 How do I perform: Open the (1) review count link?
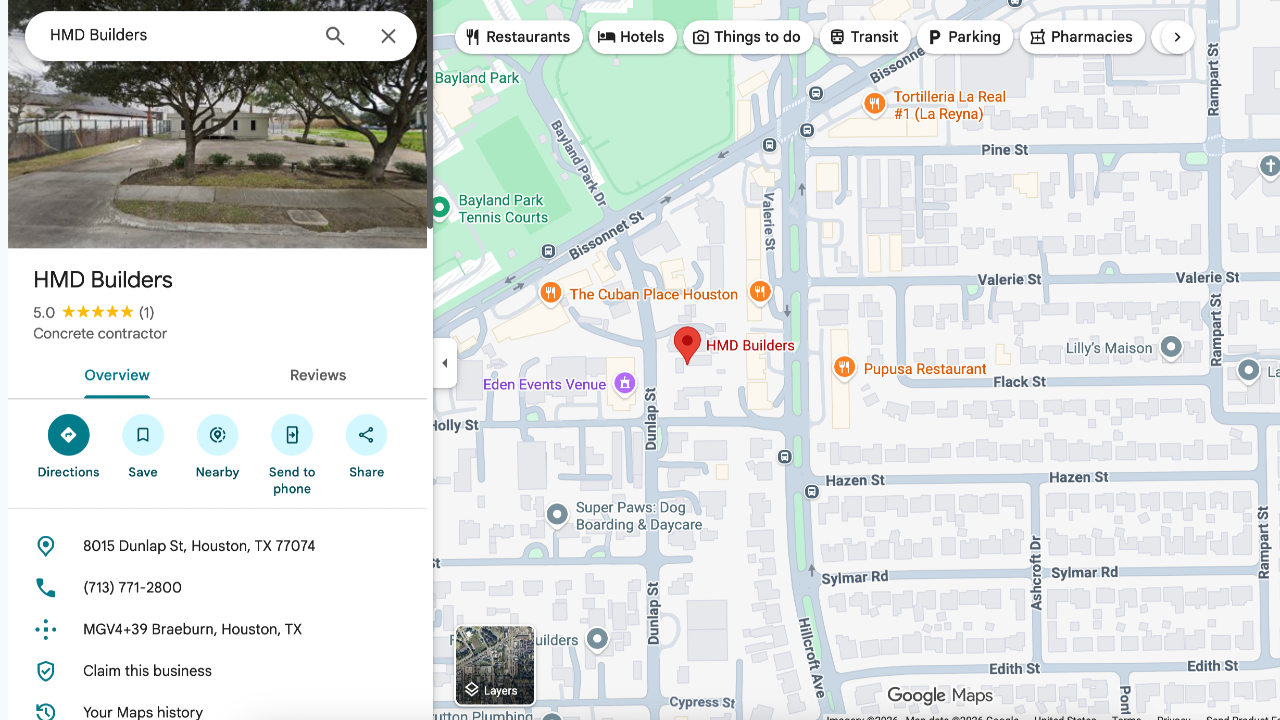pyautogui.click(x=146, y=312)
